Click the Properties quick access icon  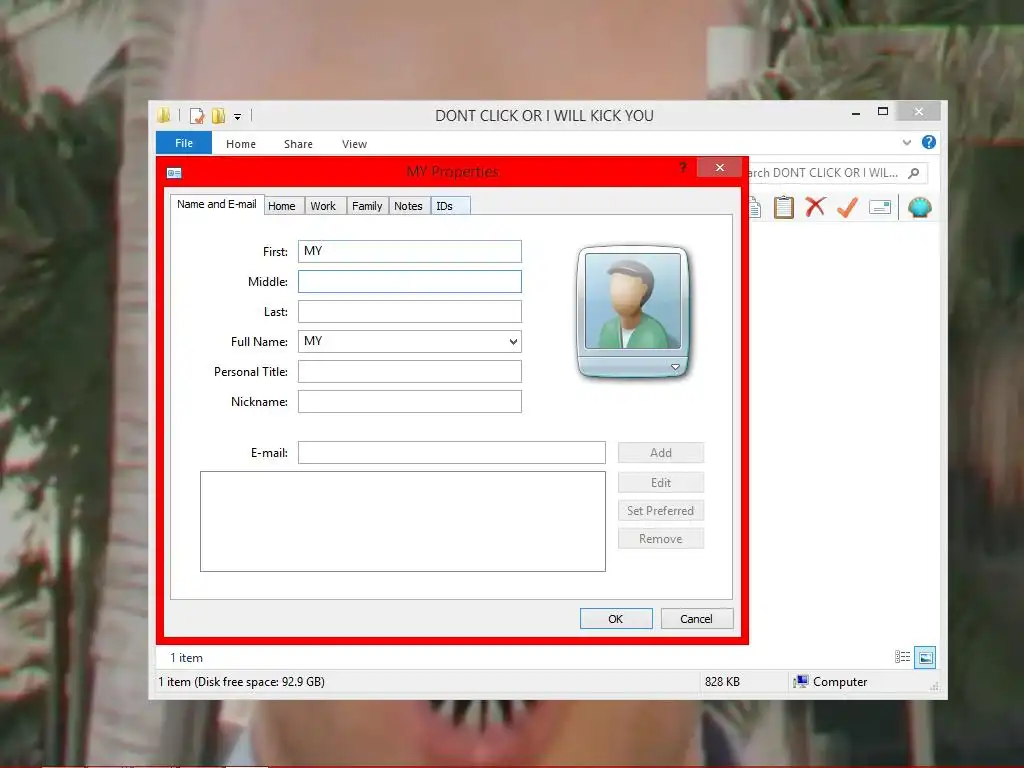(197, 116)
